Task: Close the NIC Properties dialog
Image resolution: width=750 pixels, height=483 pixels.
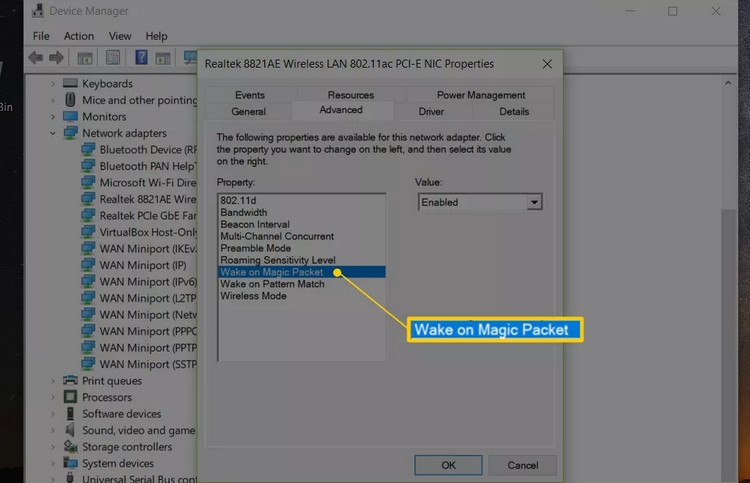Action: click(x=547, y=64)
